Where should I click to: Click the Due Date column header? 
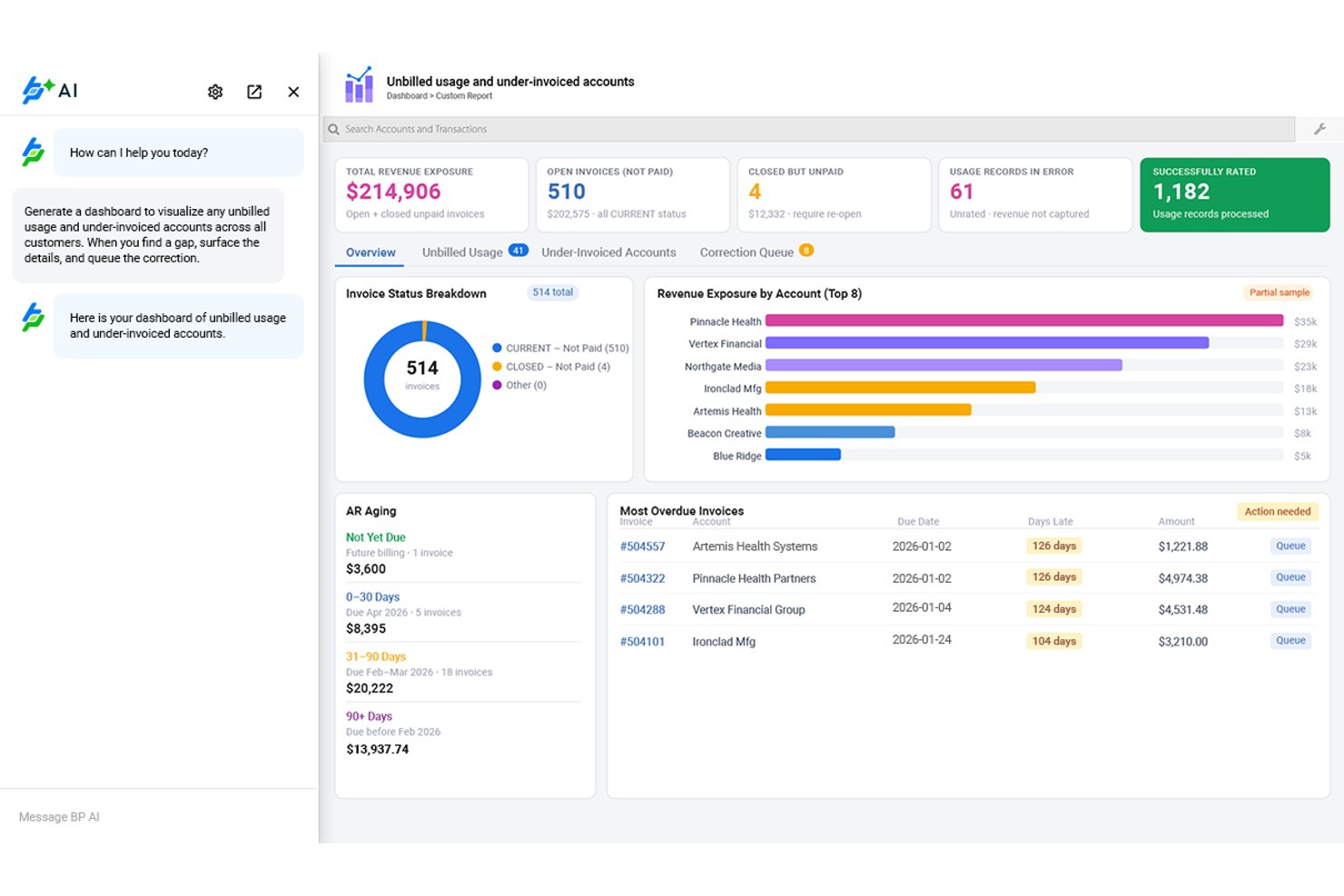[x=918, y=522]
